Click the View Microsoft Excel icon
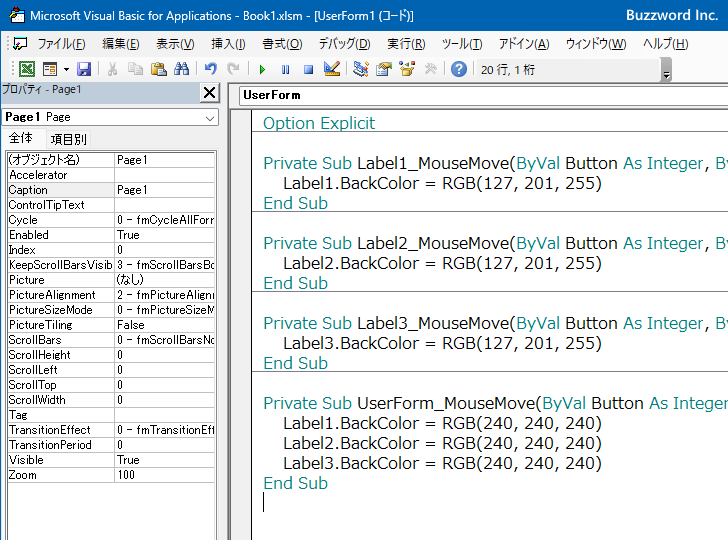 tap(26, 69)
